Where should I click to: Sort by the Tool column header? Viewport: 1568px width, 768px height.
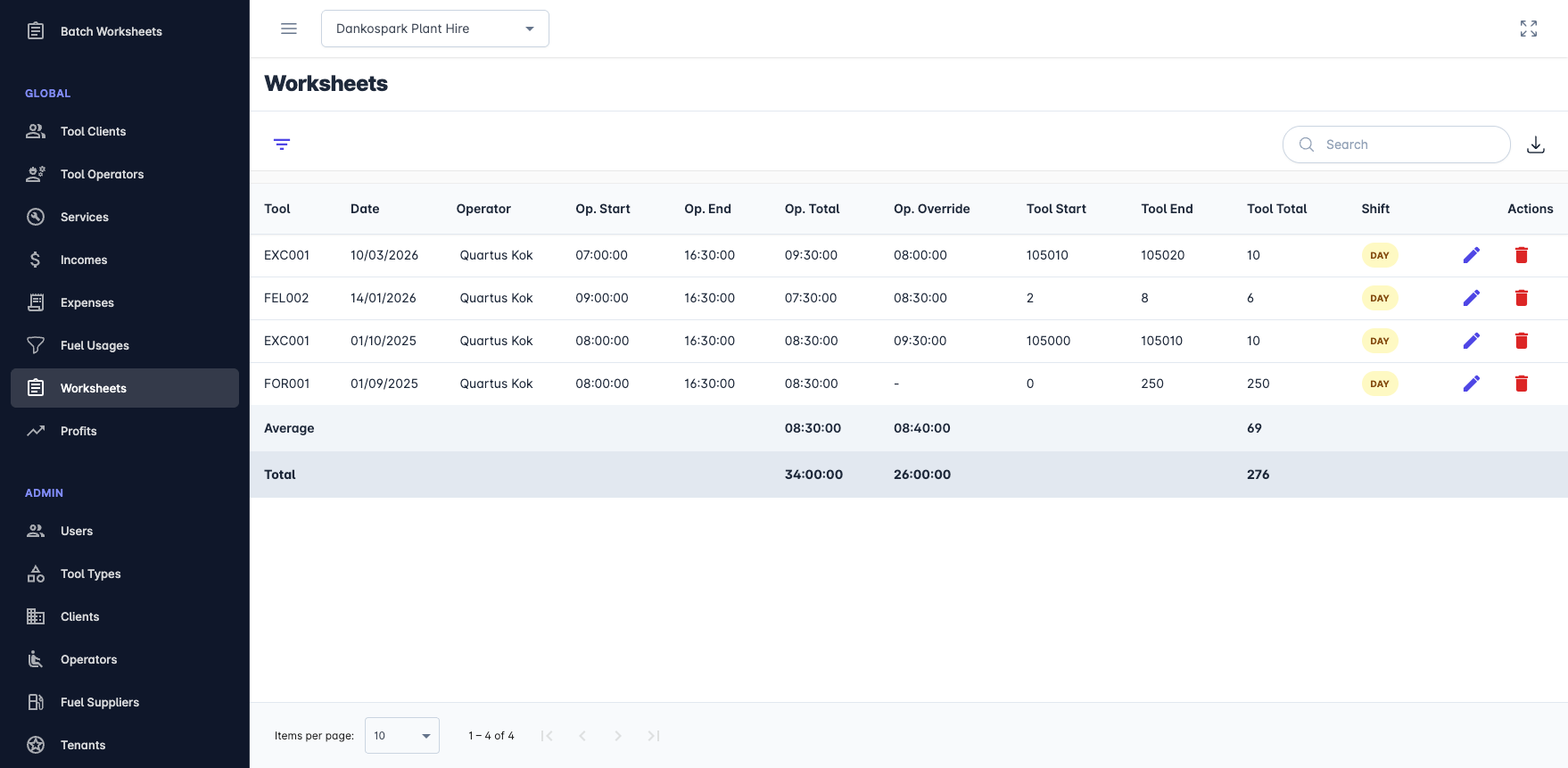(x=277, y=209)
